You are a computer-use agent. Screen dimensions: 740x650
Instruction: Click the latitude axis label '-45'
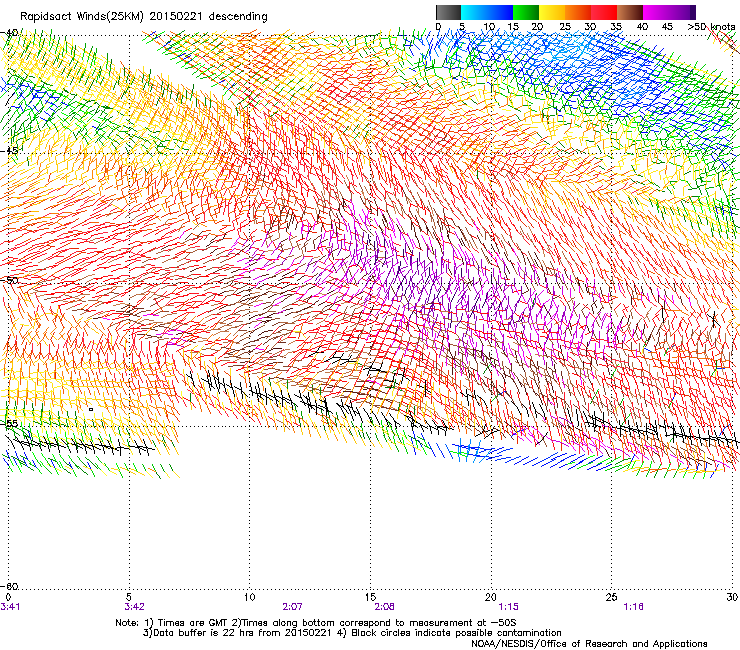tap(9, 151)
